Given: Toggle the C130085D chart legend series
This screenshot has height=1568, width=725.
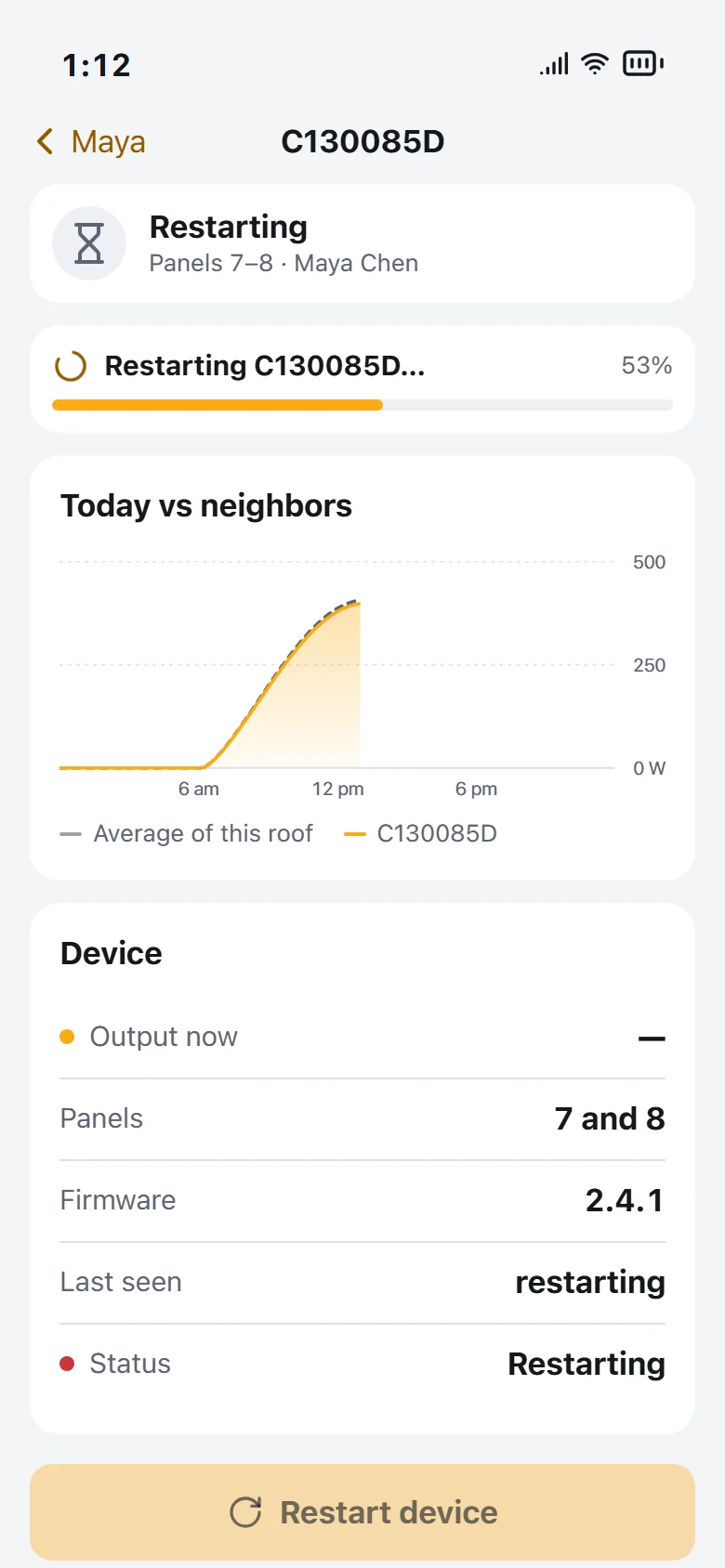Looking at the screenshot, I should pos(420,833).
